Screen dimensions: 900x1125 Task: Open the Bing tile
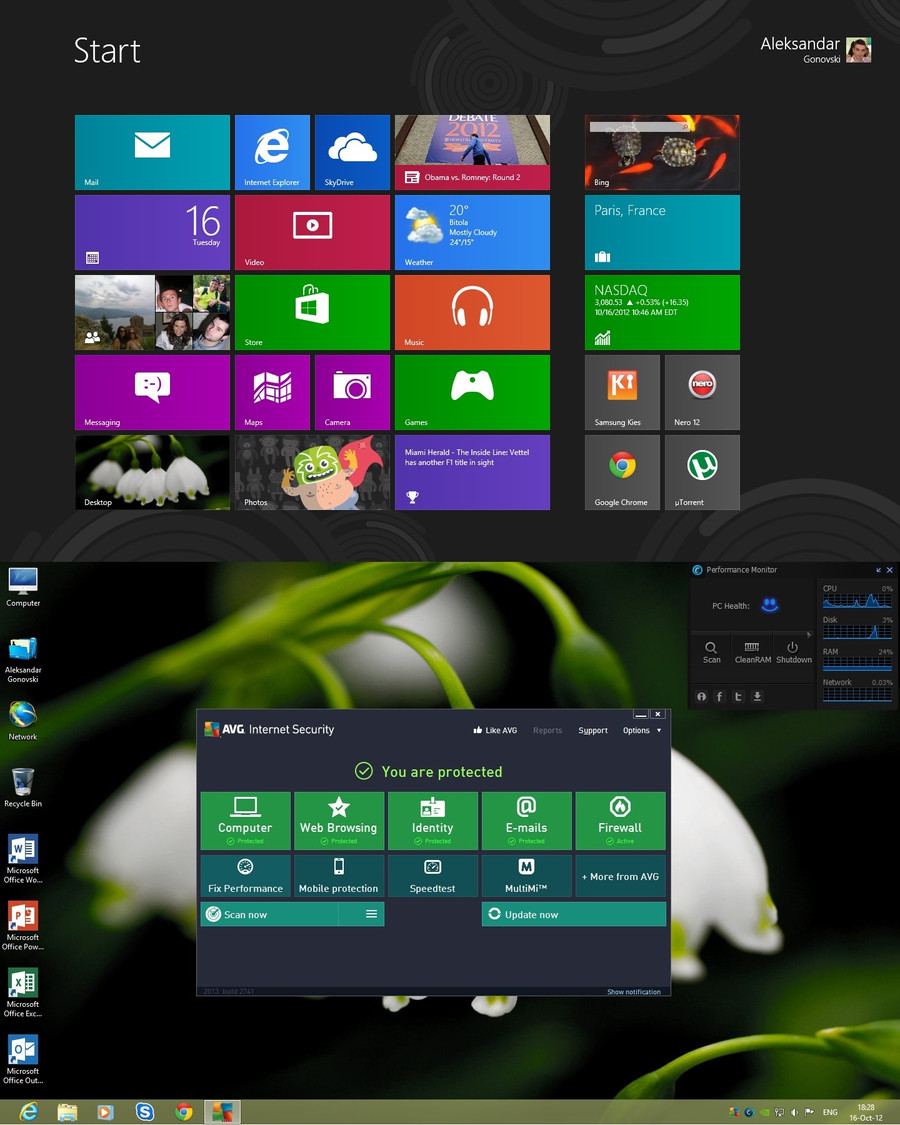(x=662, y=152)
